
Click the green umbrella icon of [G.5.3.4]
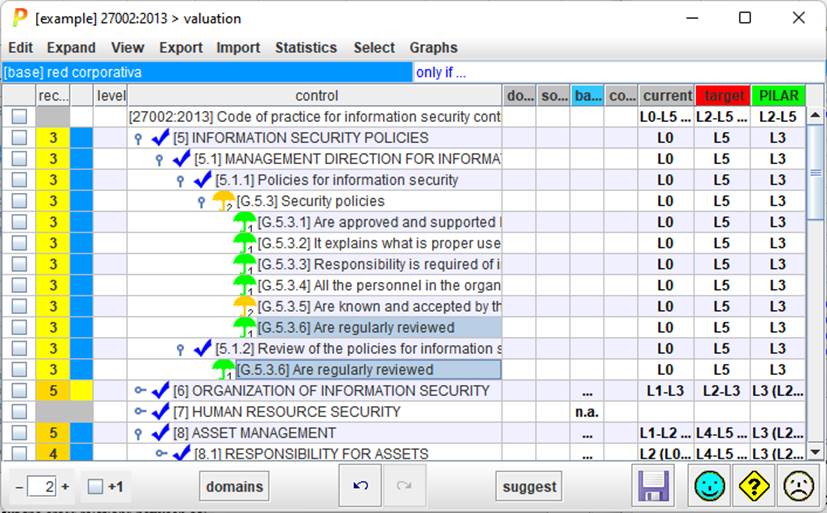pos(244,285)
